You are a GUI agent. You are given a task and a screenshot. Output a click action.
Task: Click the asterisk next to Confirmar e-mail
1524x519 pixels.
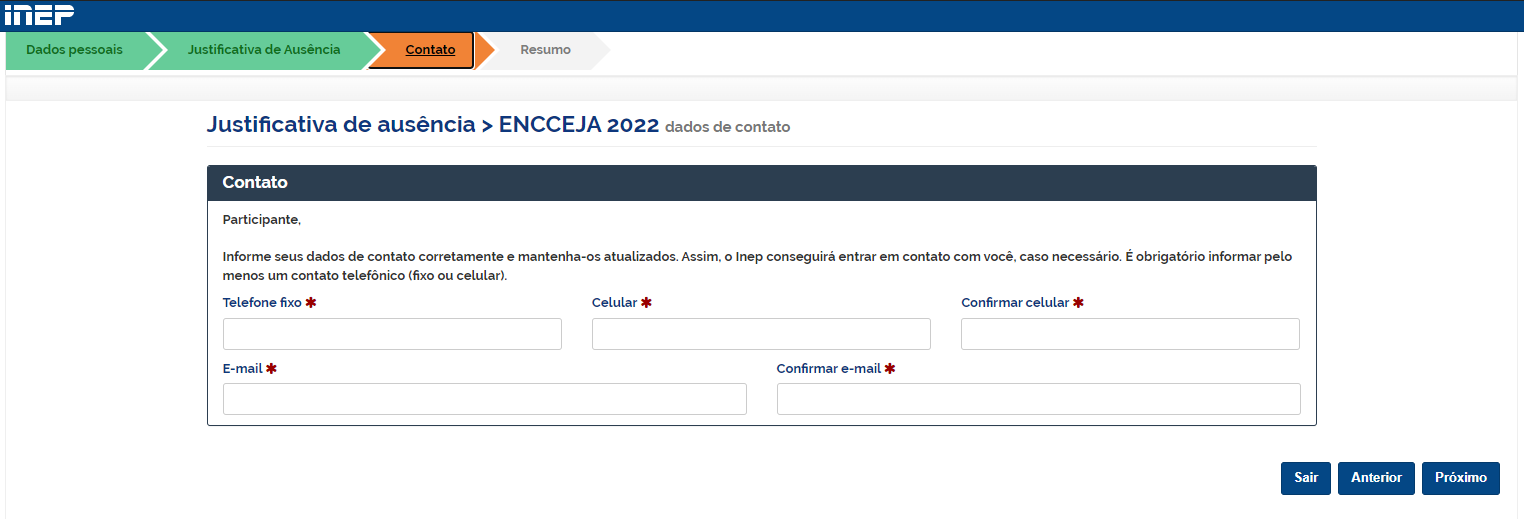coord(890,369)
